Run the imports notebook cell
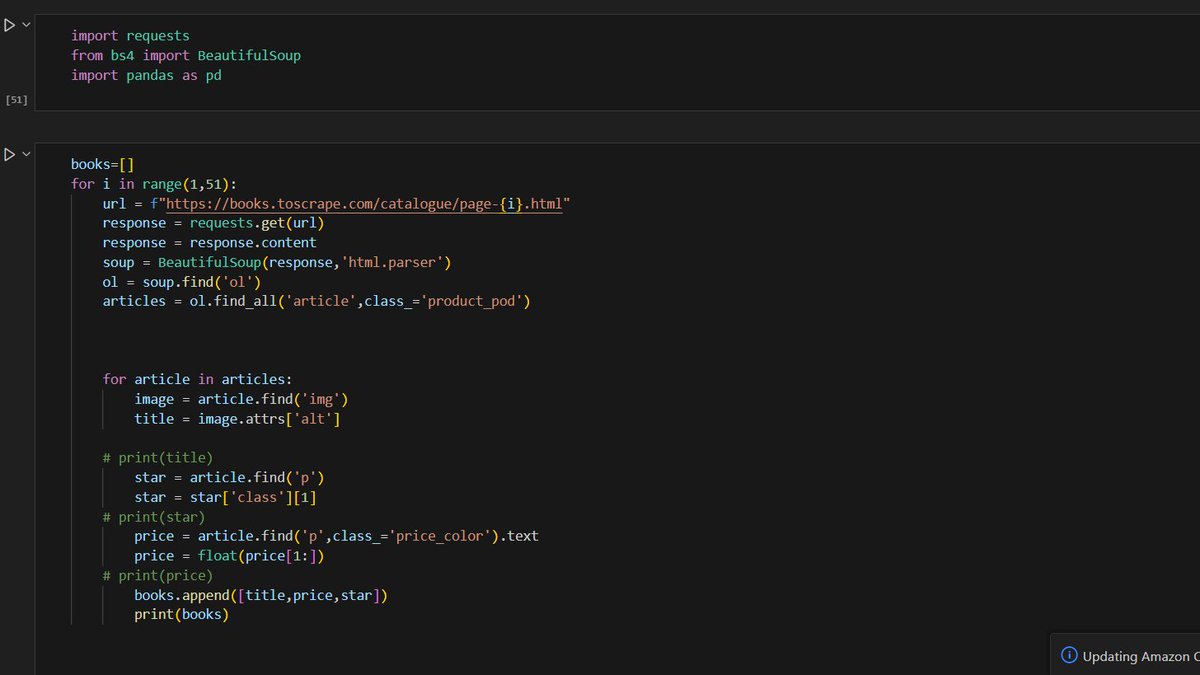 [x=9, y=25]
